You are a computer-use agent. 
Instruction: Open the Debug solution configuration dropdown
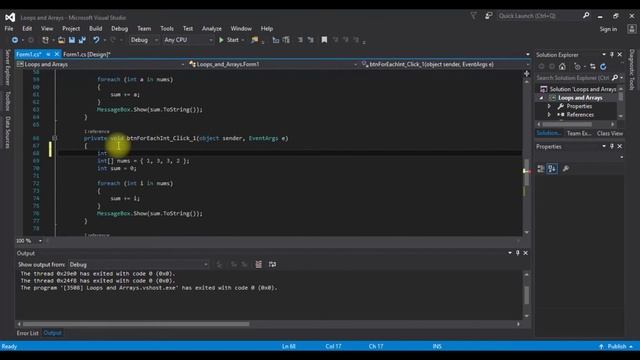144,40
